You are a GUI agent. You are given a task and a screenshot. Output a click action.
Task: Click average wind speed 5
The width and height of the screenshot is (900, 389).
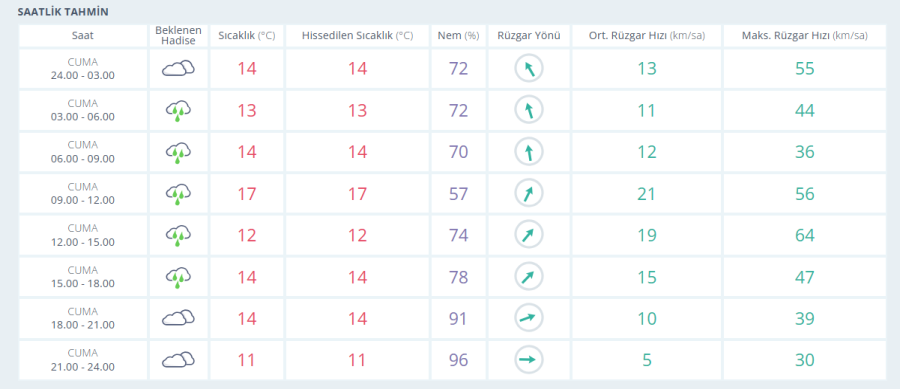click(647, 360)
